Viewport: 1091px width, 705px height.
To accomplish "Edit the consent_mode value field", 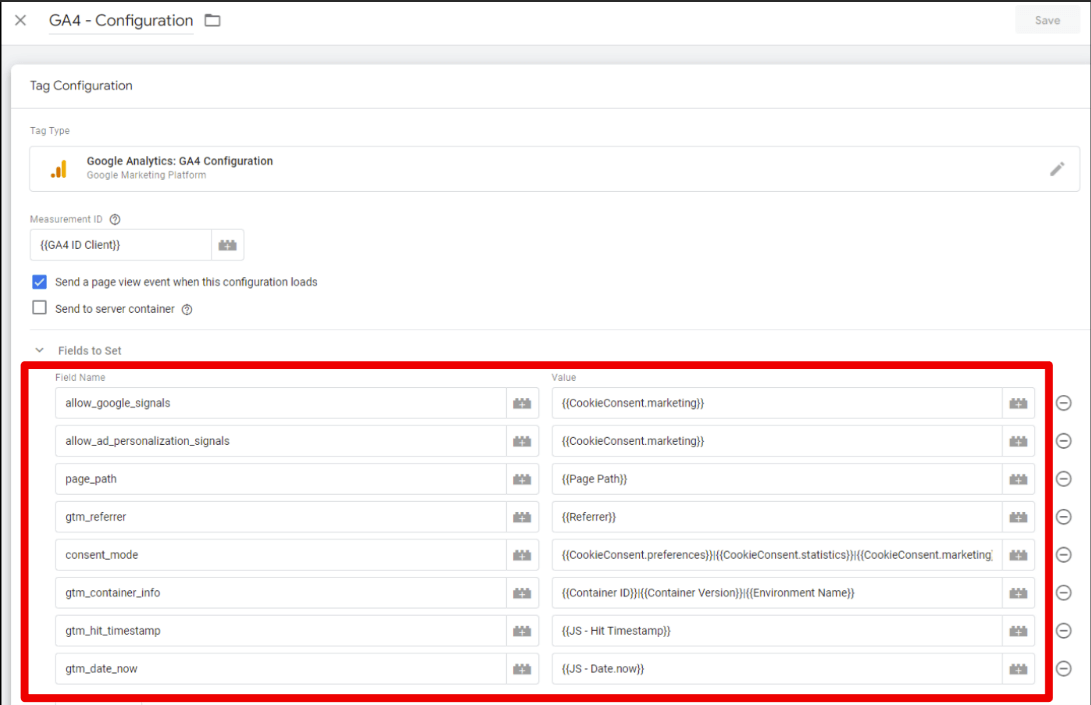I will [777, 555].
